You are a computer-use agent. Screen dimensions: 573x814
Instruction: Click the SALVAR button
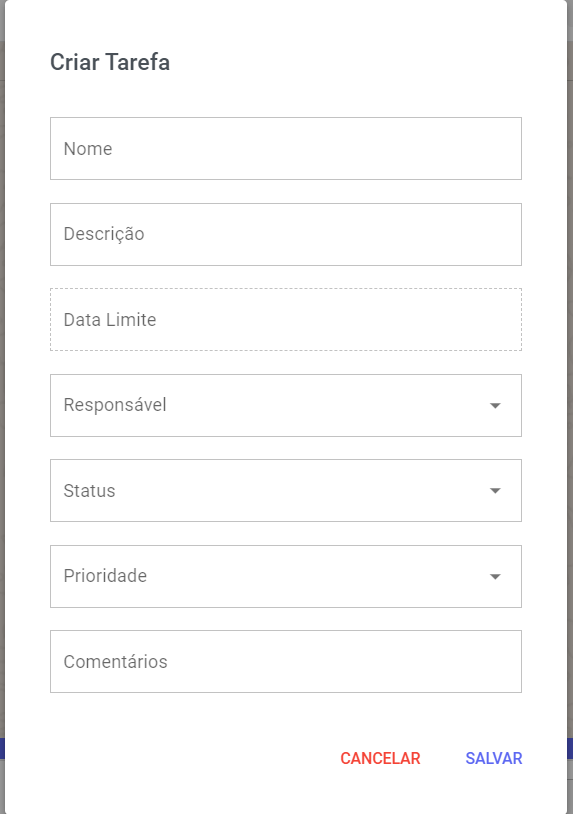click(x=494, y=758)
